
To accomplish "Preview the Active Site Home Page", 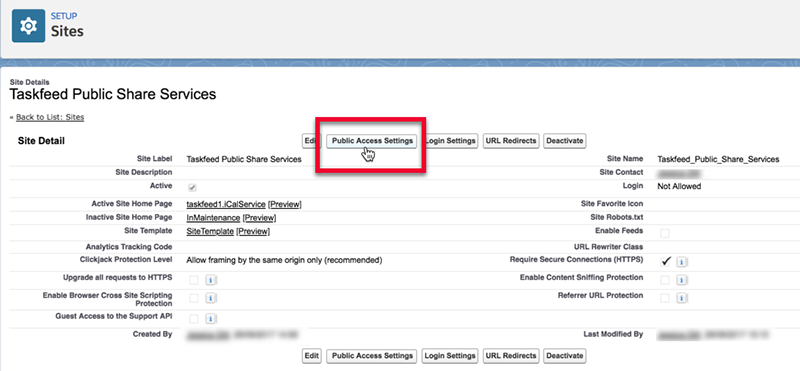I will (285, 204).
